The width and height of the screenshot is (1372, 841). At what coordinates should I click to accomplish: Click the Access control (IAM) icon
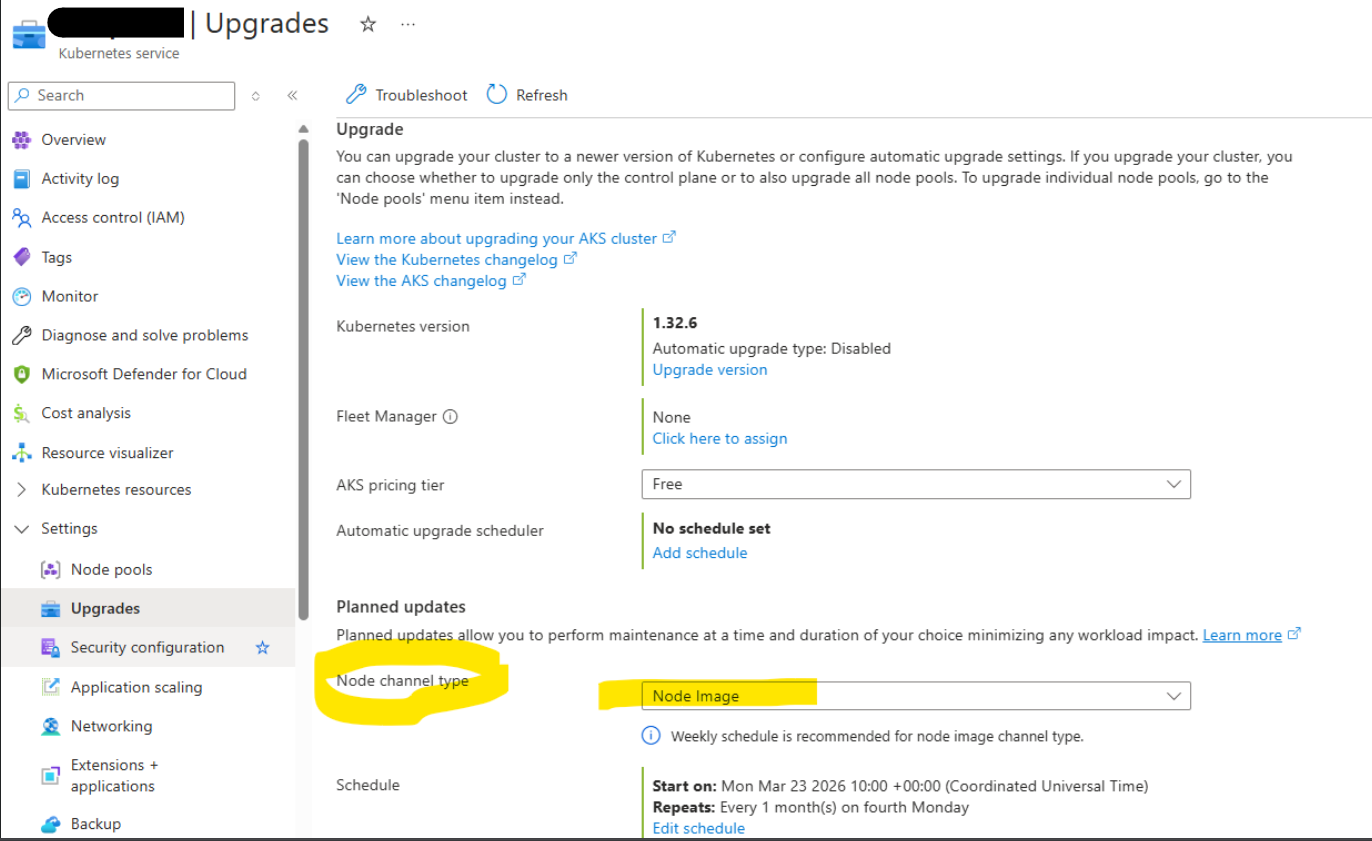pyautogui.click(x=22, y=218)
